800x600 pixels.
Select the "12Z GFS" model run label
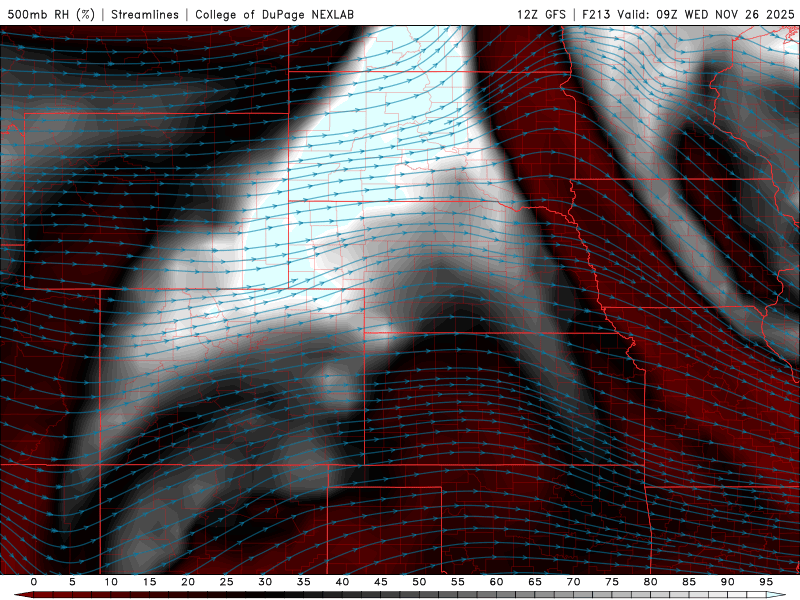click(541, 14)
